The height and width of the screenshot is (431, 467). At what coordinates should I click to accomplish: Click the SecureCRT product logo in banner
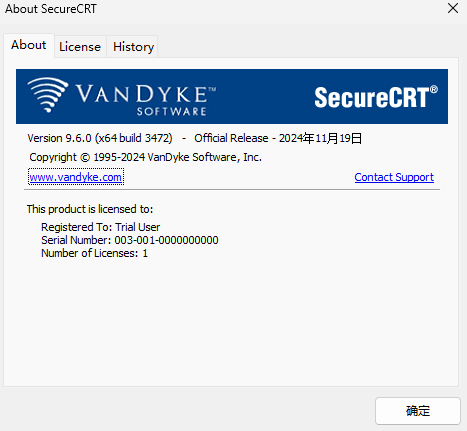[x=376, y=97]
